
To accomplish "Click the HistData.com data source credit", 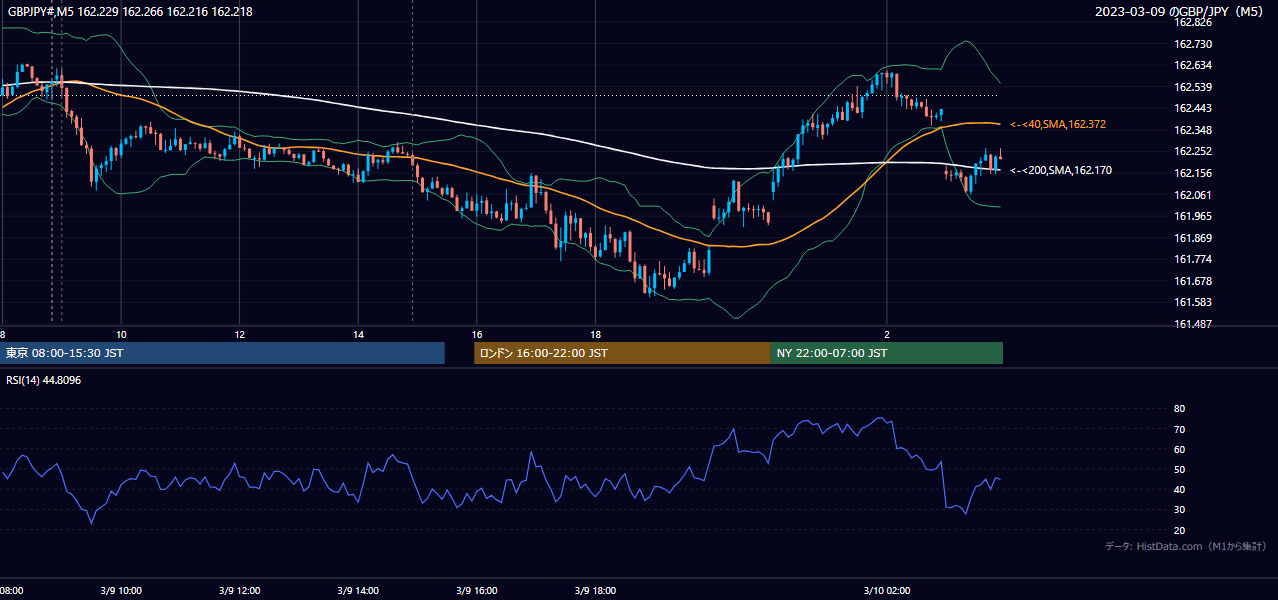I will coord(1186,547).
